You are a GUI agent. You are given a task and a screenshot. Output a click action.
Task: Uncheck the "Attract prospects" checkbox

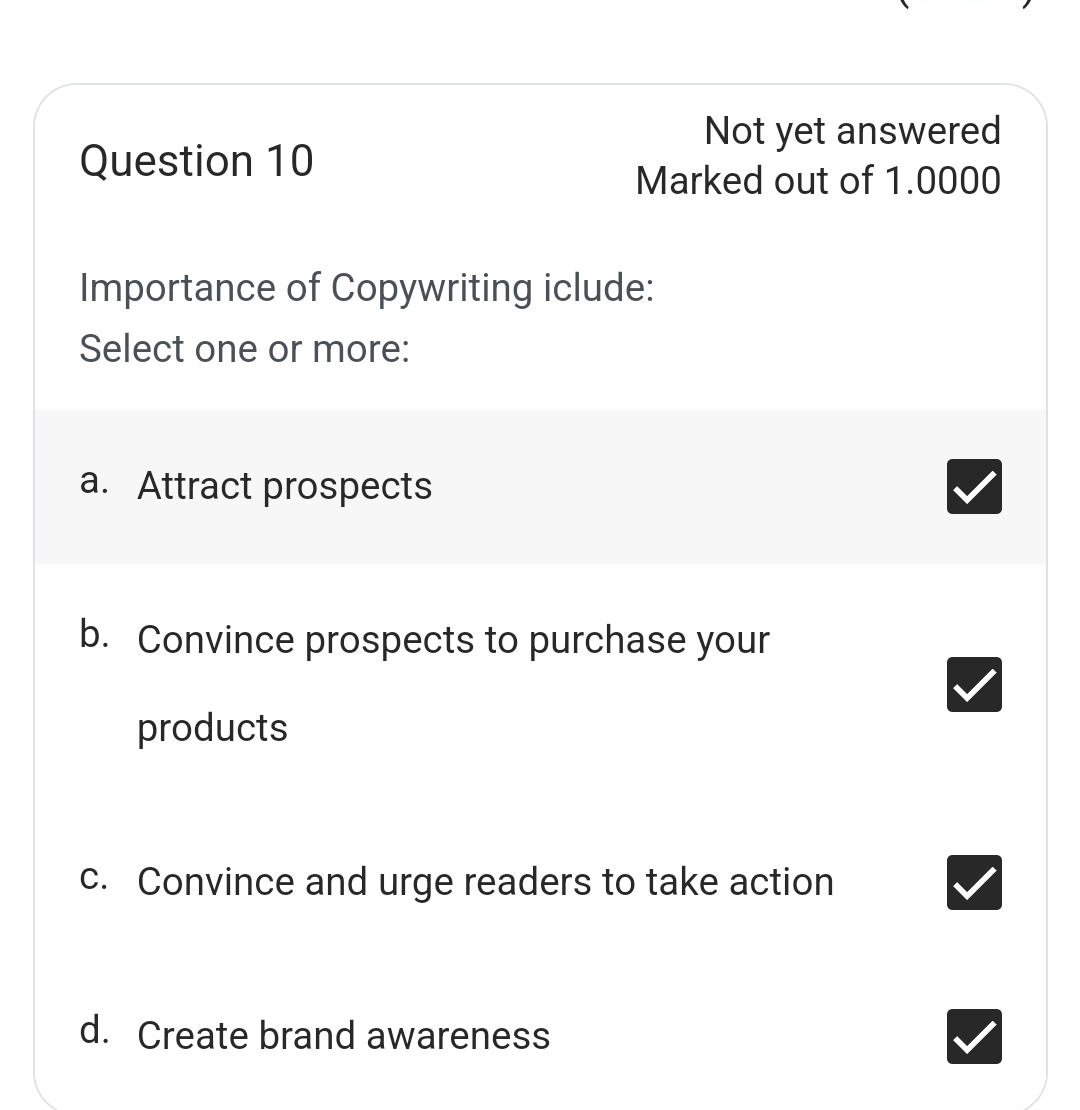click(x=974, y=487)
